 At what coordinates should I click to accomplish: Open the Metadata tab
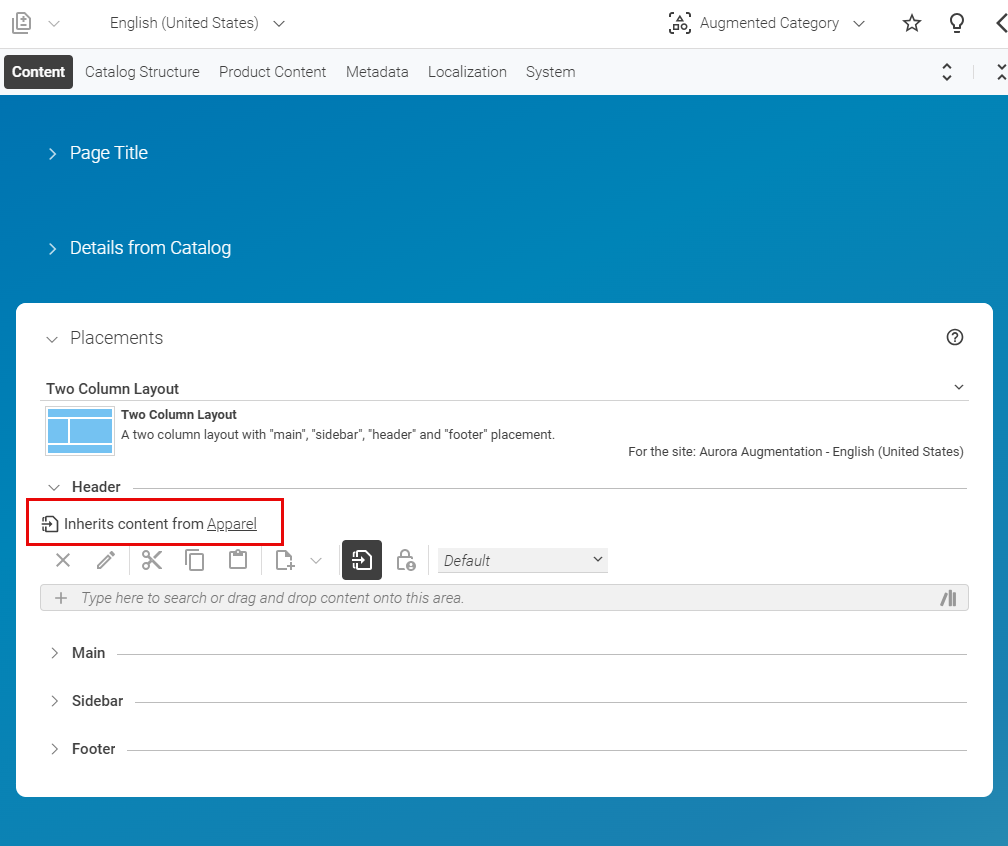tap(377, 72)
